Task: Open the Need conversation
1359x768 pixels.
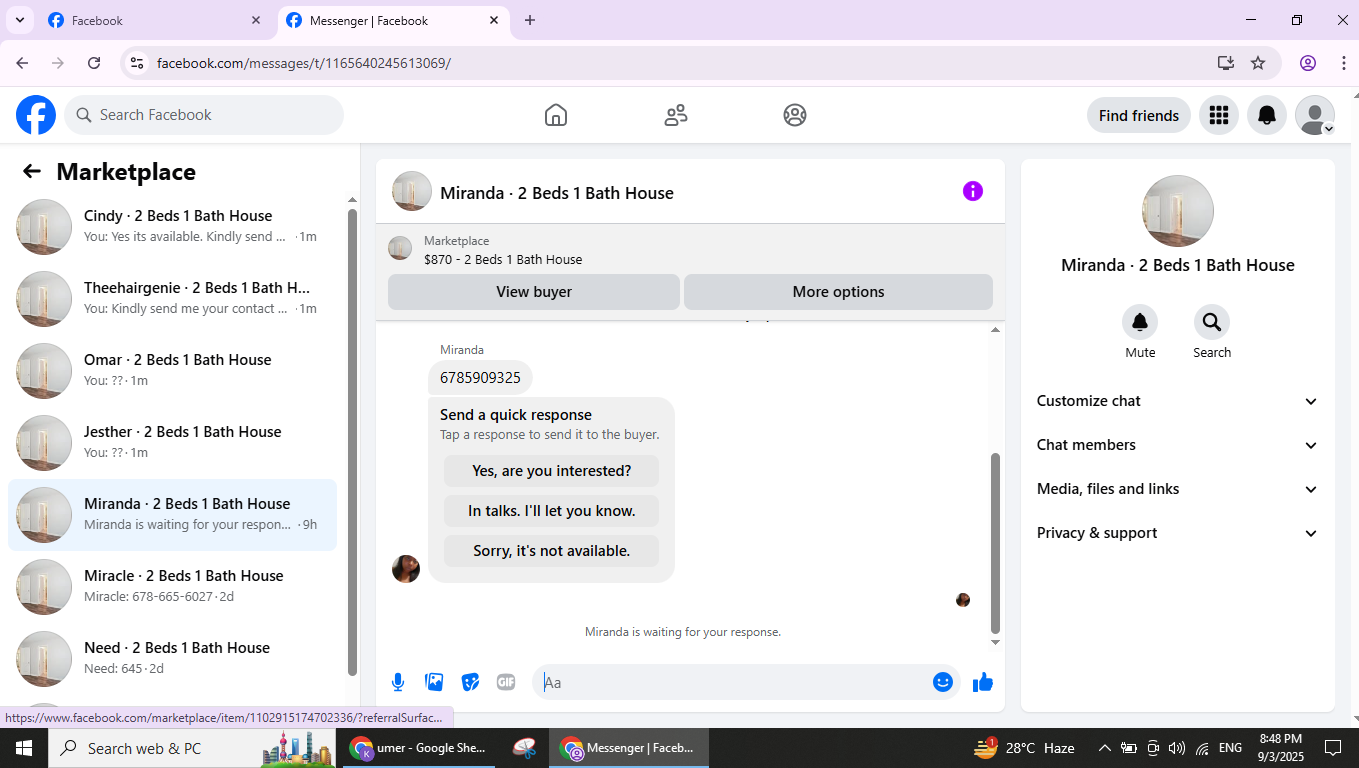Action: point(172,659)
